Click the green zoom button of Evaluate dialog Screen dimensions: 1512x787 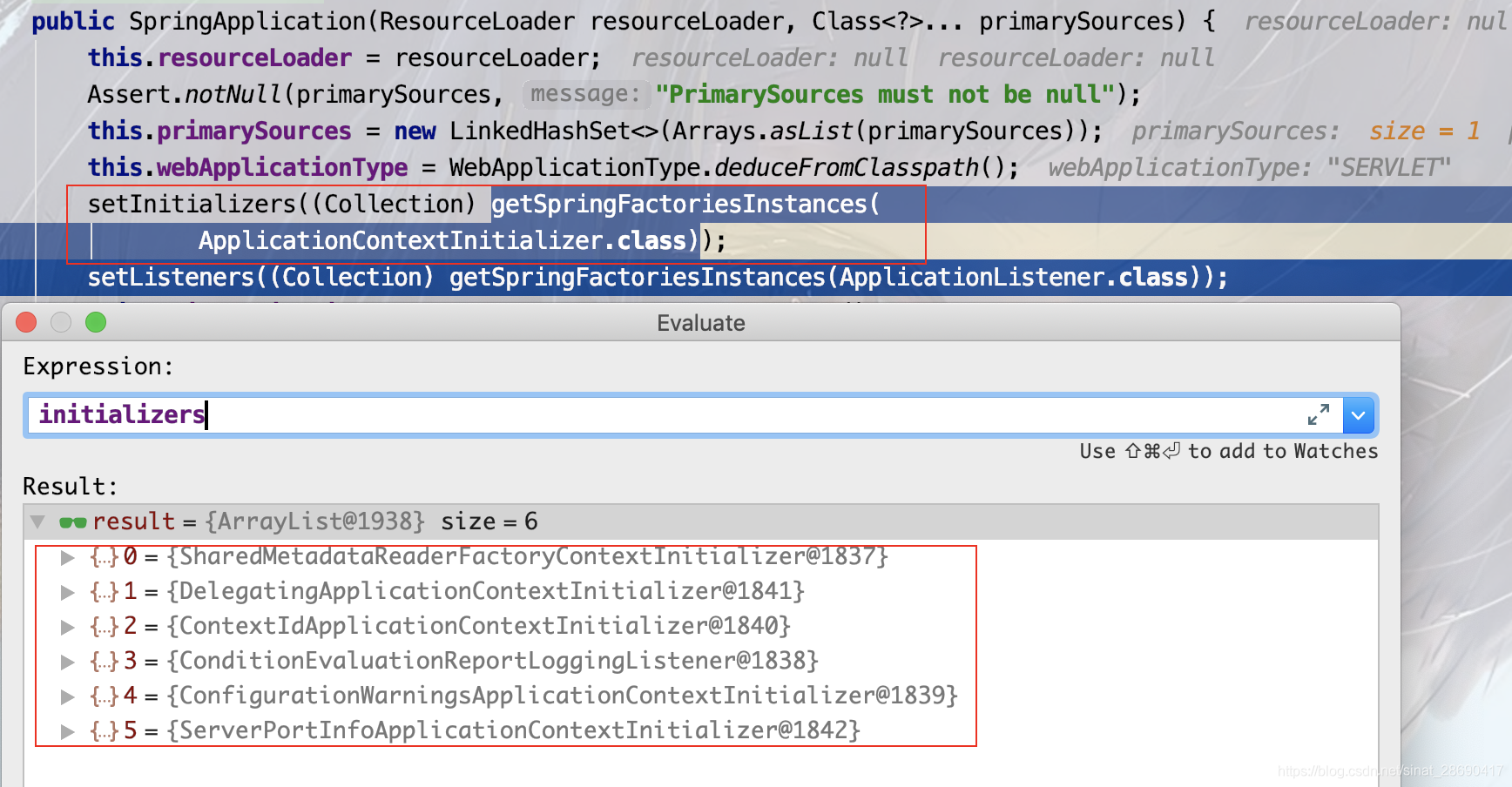point(96,322)
